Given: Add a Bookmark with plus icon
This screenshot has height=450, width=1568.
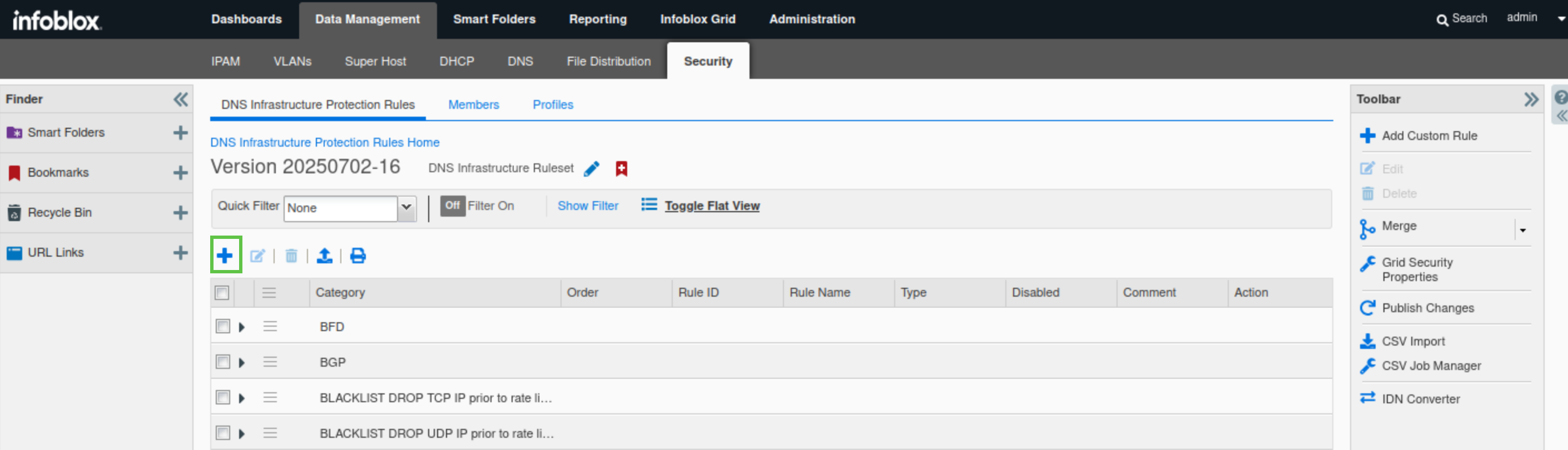Looking at the screenshot, I should 180,173.
